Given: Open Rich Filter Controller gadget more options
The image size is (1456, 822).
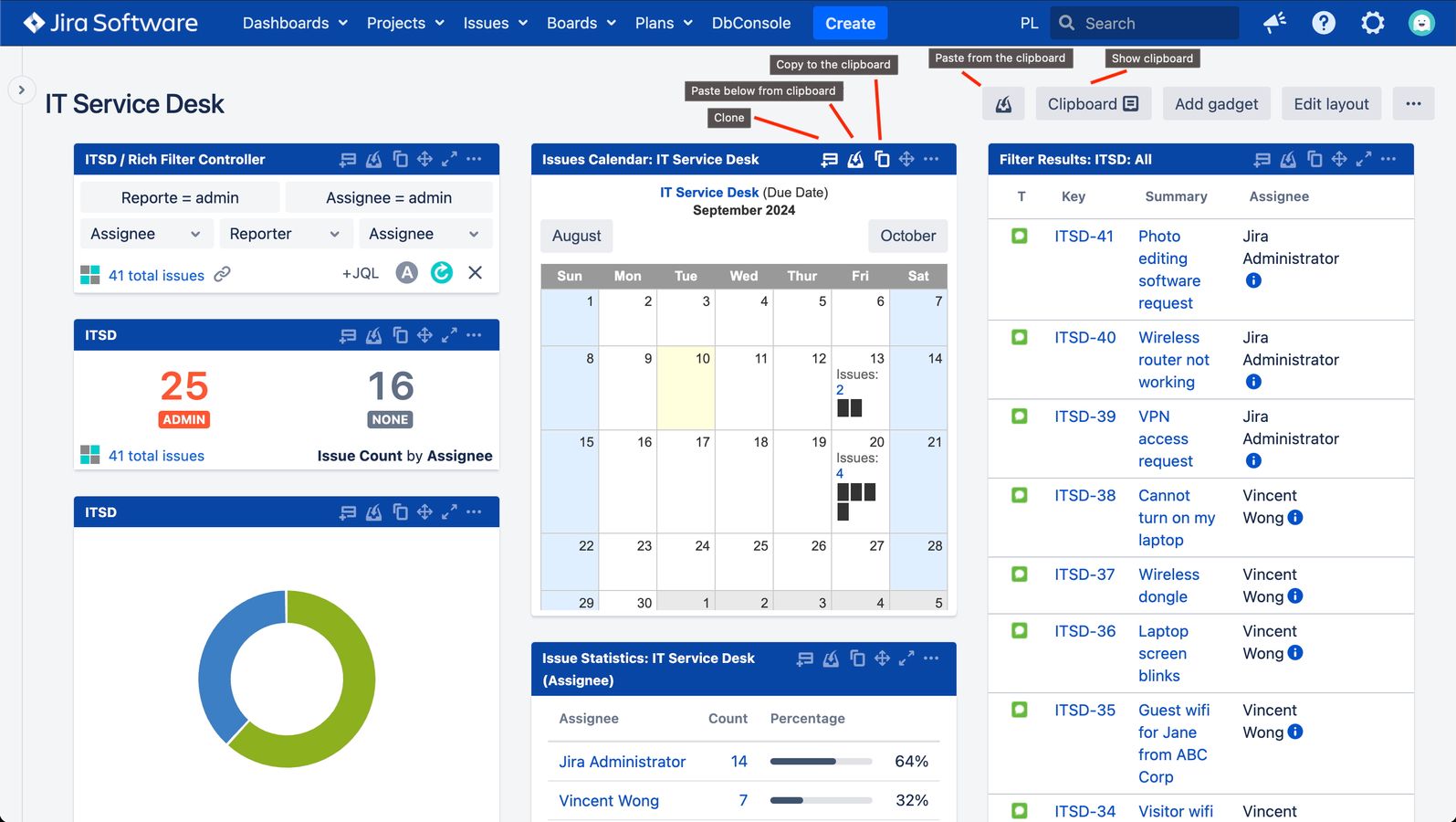Looking at the screenshot, I should coord(474,159).
